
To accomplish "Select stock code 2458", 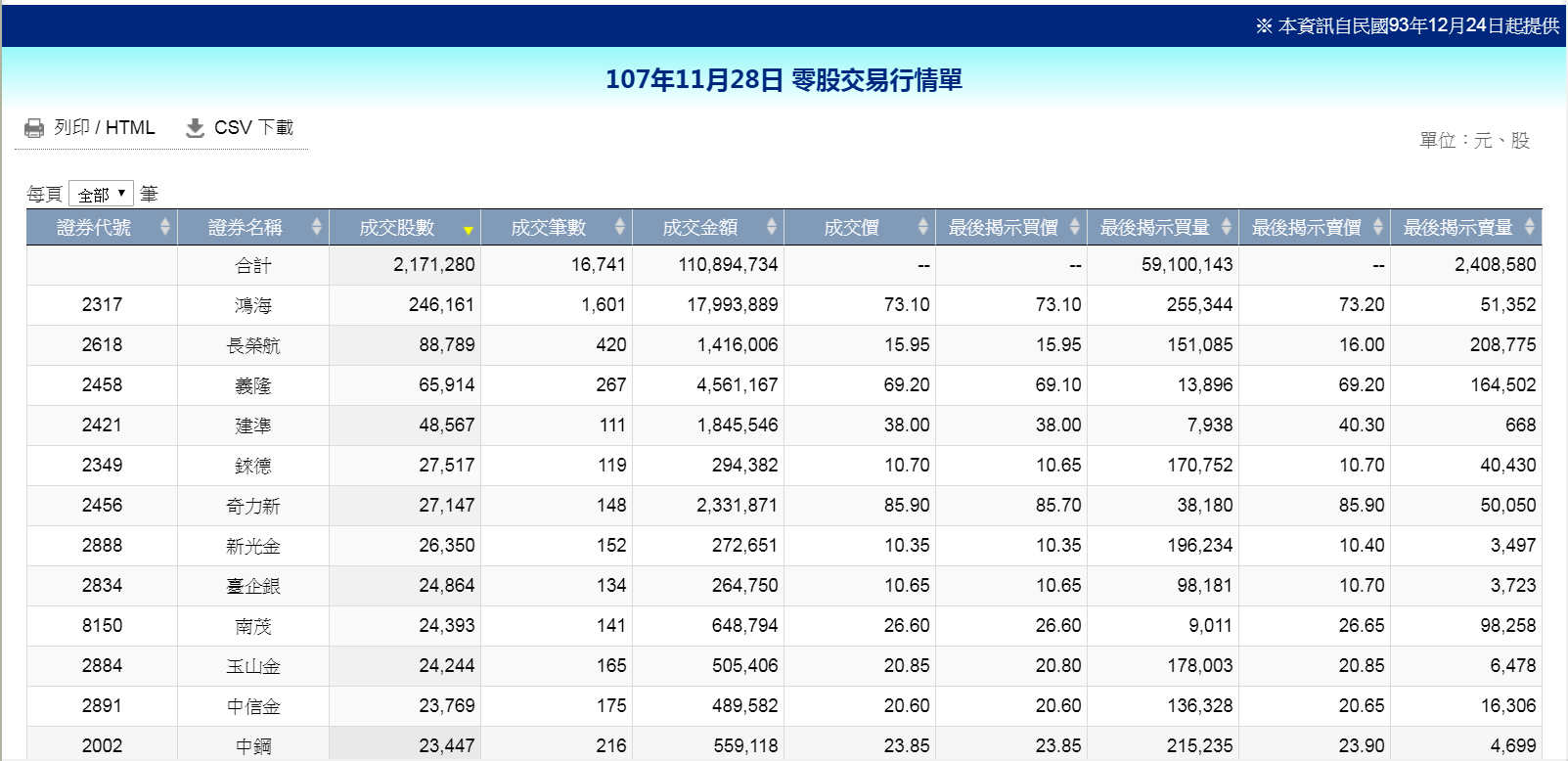I will pos(102,385).
